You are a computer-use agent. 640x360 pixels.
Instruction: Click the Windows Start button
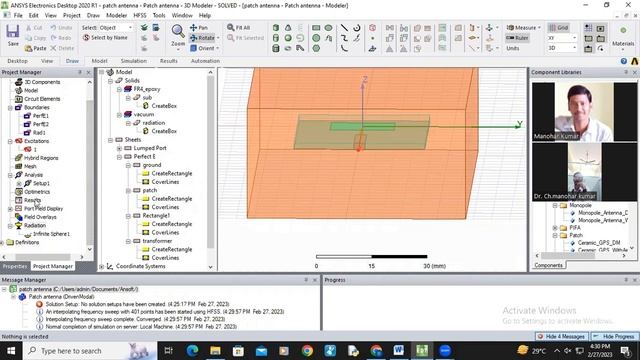[11, 351]
